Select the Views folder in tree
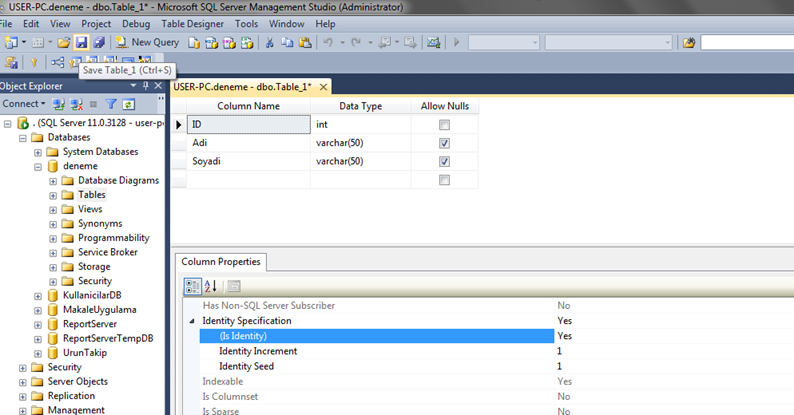This screenshot has height=415, width=794. point(90,209)
